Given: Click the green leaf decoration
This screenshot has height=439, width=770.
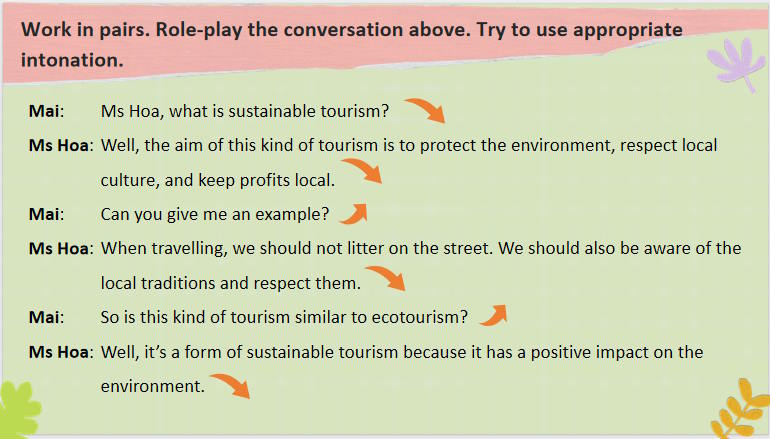Looking at the screenshot, I should (20, 410).
